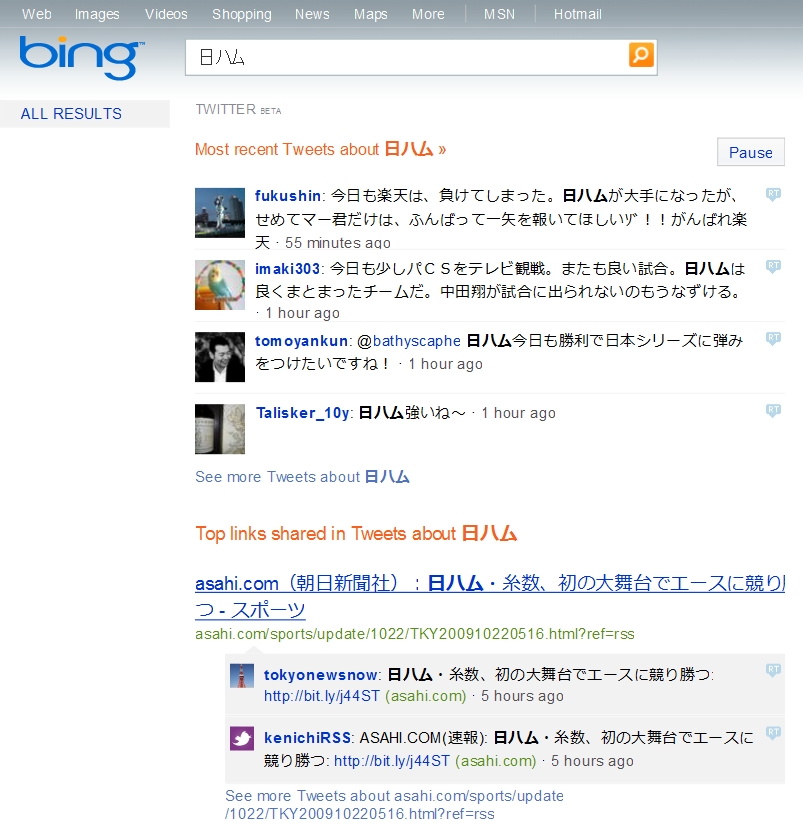Viewport: 803px width, 835px height.
Task: Open the tokyonewsnow username link
Action: click(x=321, y=675)
